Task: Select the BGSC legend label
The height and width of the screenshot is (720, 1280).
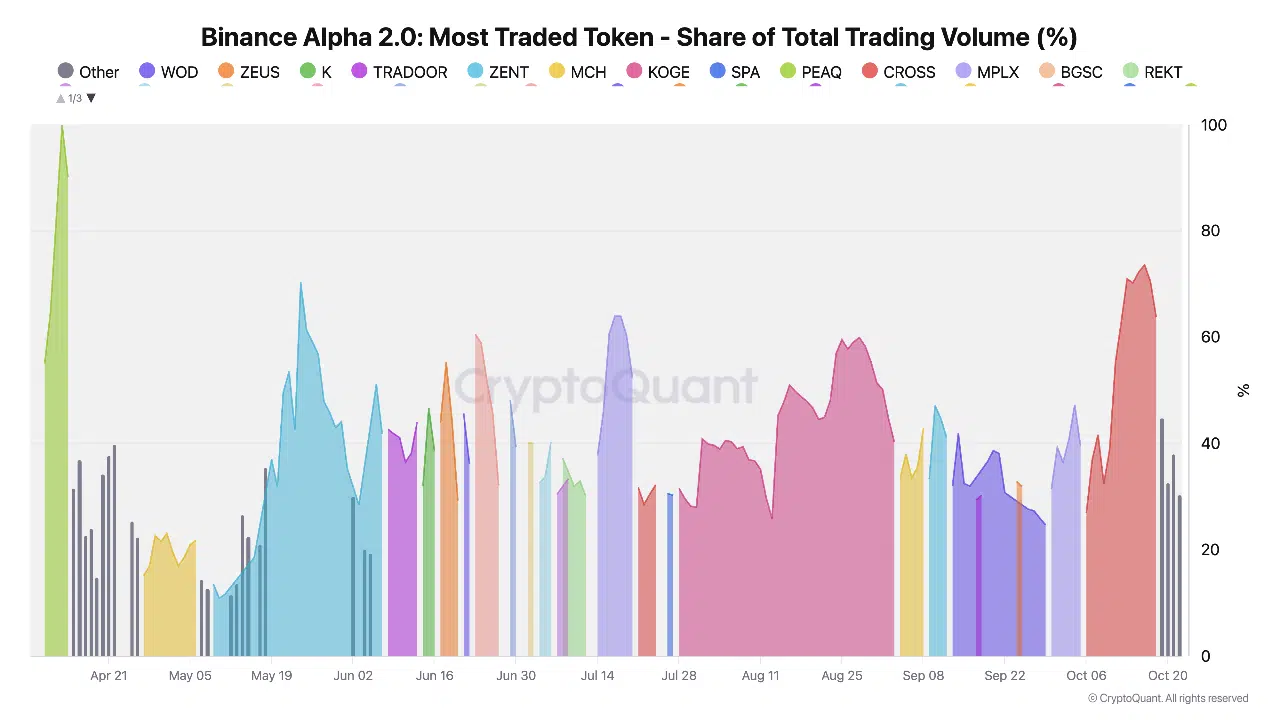Action: point(1081,72)
